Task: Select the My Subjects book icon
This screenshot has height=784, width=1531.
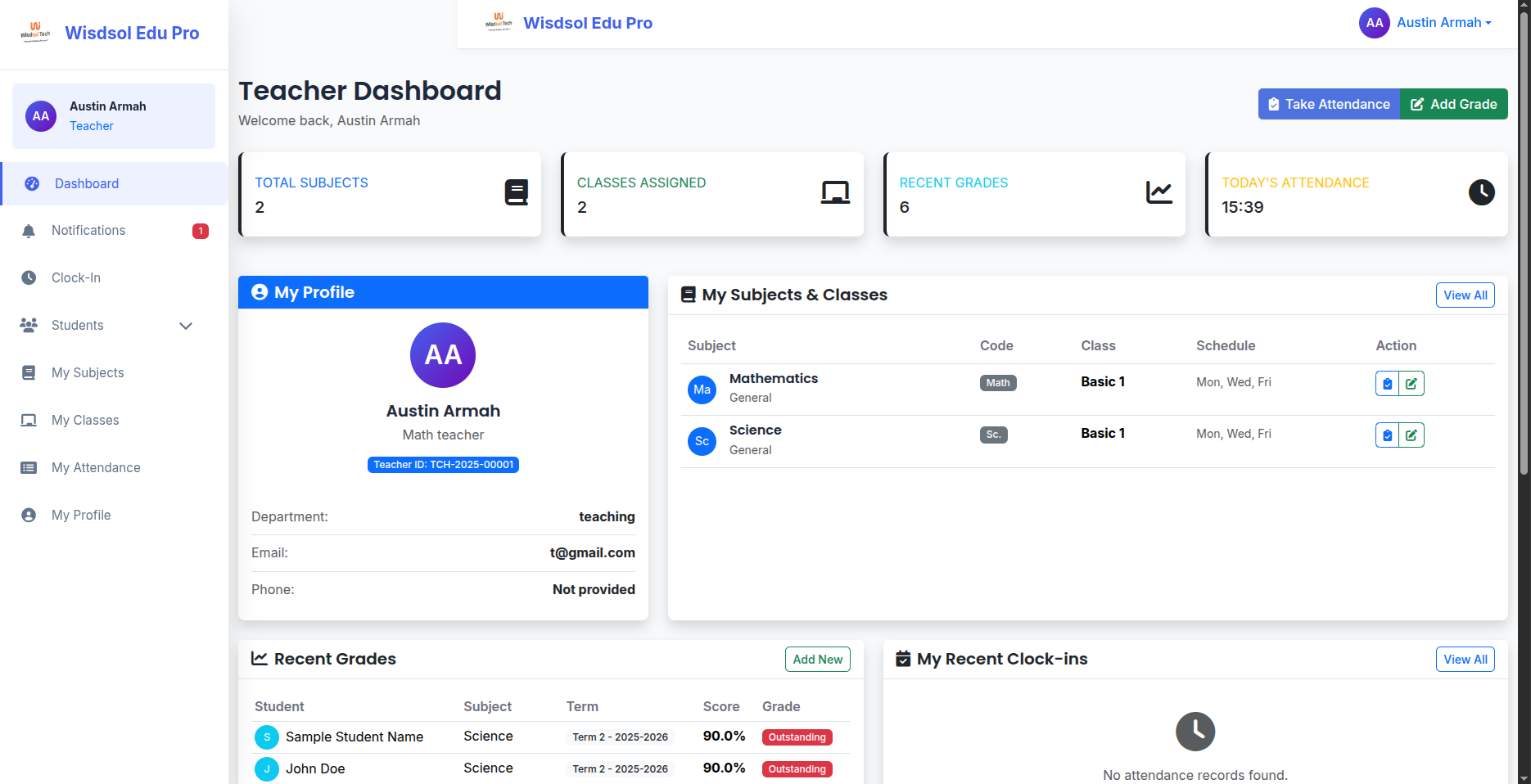Action: pyautogui.click(x=29, y=372)
